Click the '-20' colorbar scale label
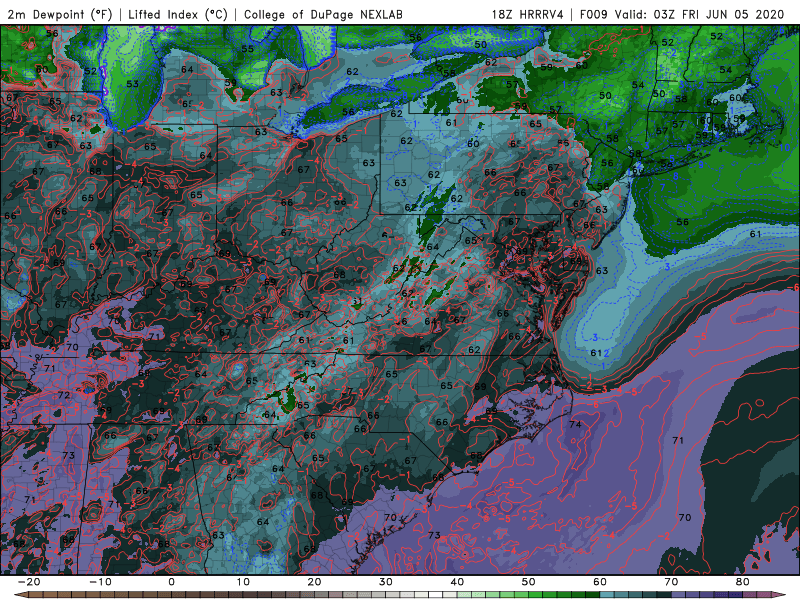800x600 pixels. (29, 582)
